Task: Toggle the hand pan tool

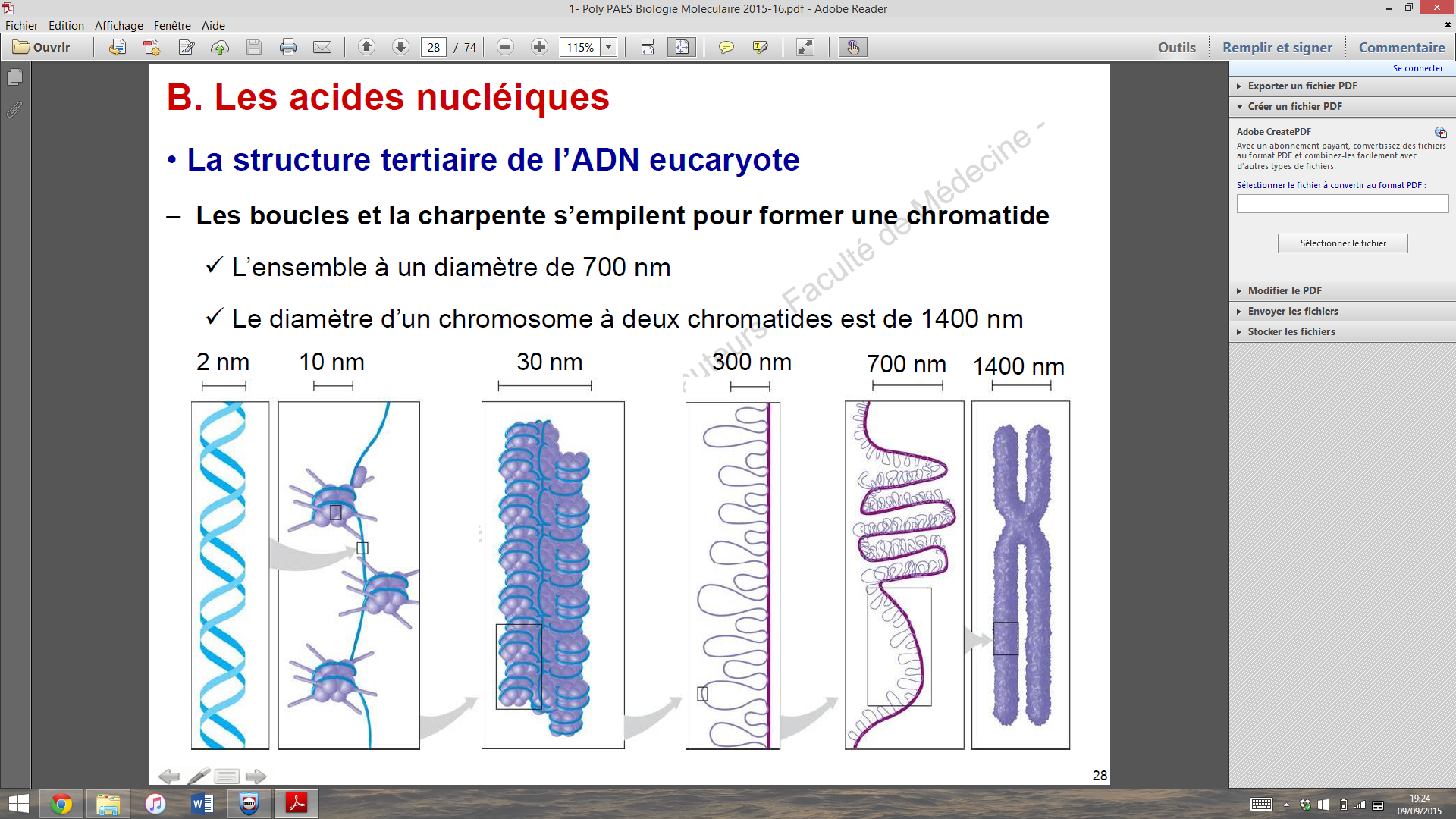Action: pyautogui.click(x=853, y=47)
